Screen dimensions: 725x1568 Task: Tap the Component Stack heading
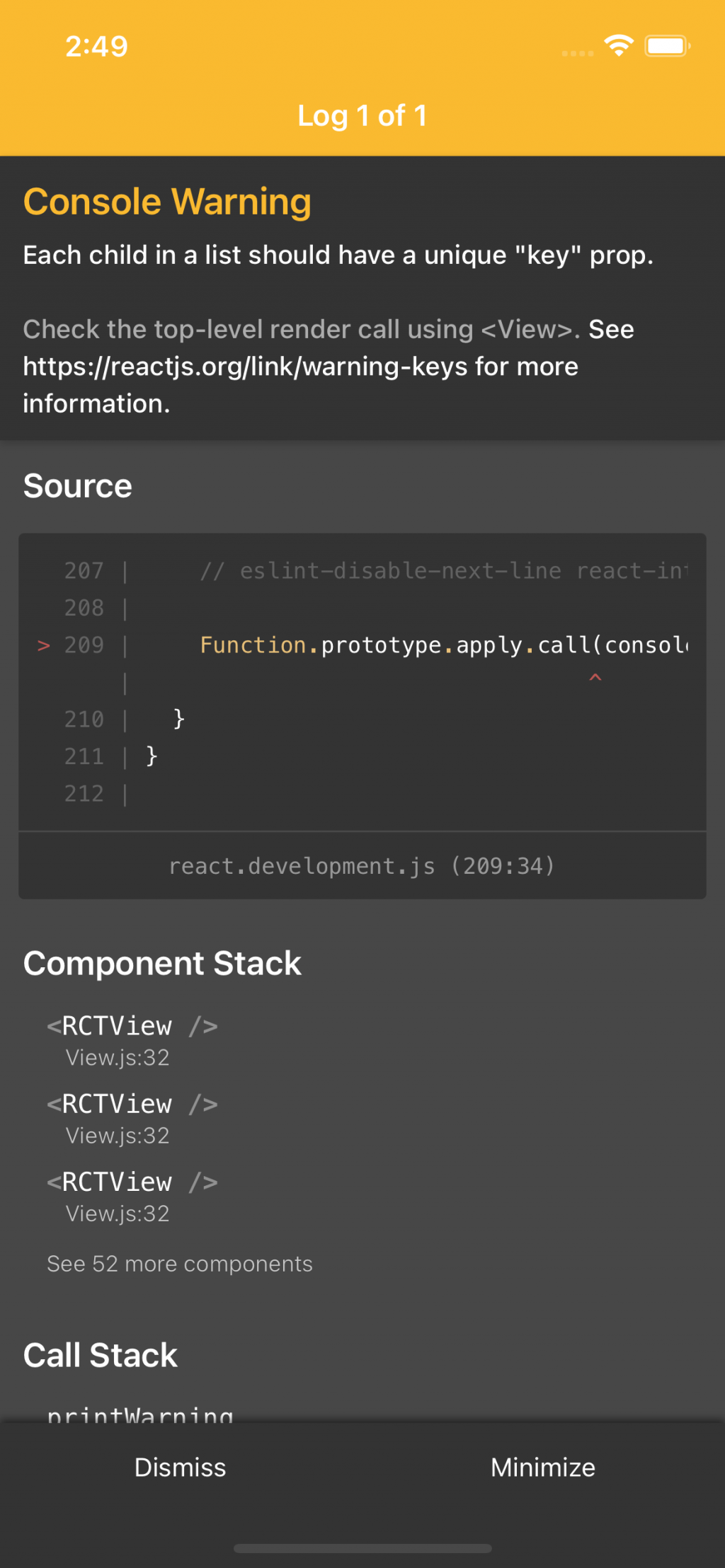coord(162,964)
